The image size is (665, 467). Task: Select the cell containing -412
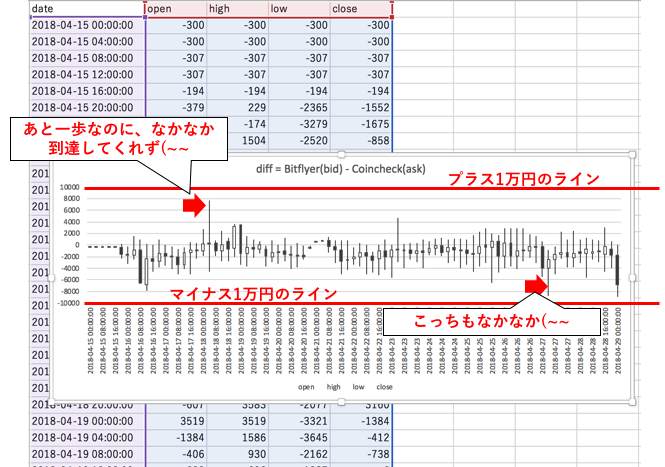pyautogui.click(x=361, y=438)
